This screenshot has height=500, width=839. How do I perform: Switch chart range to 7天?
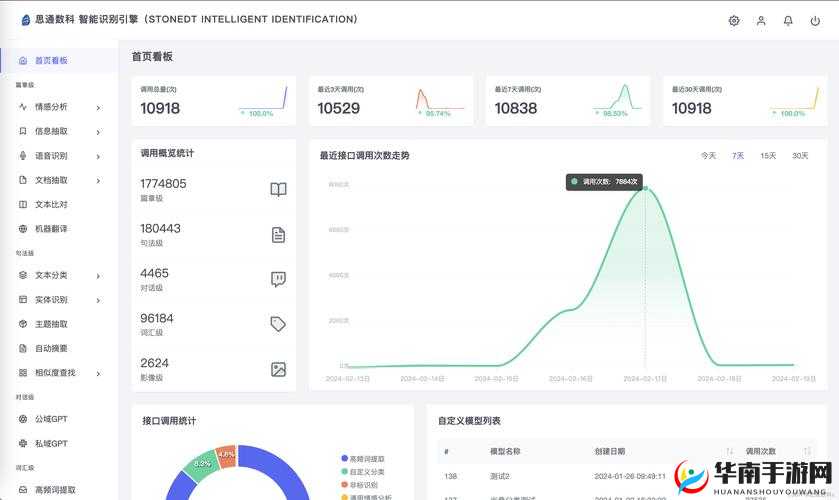coord(738,155)
